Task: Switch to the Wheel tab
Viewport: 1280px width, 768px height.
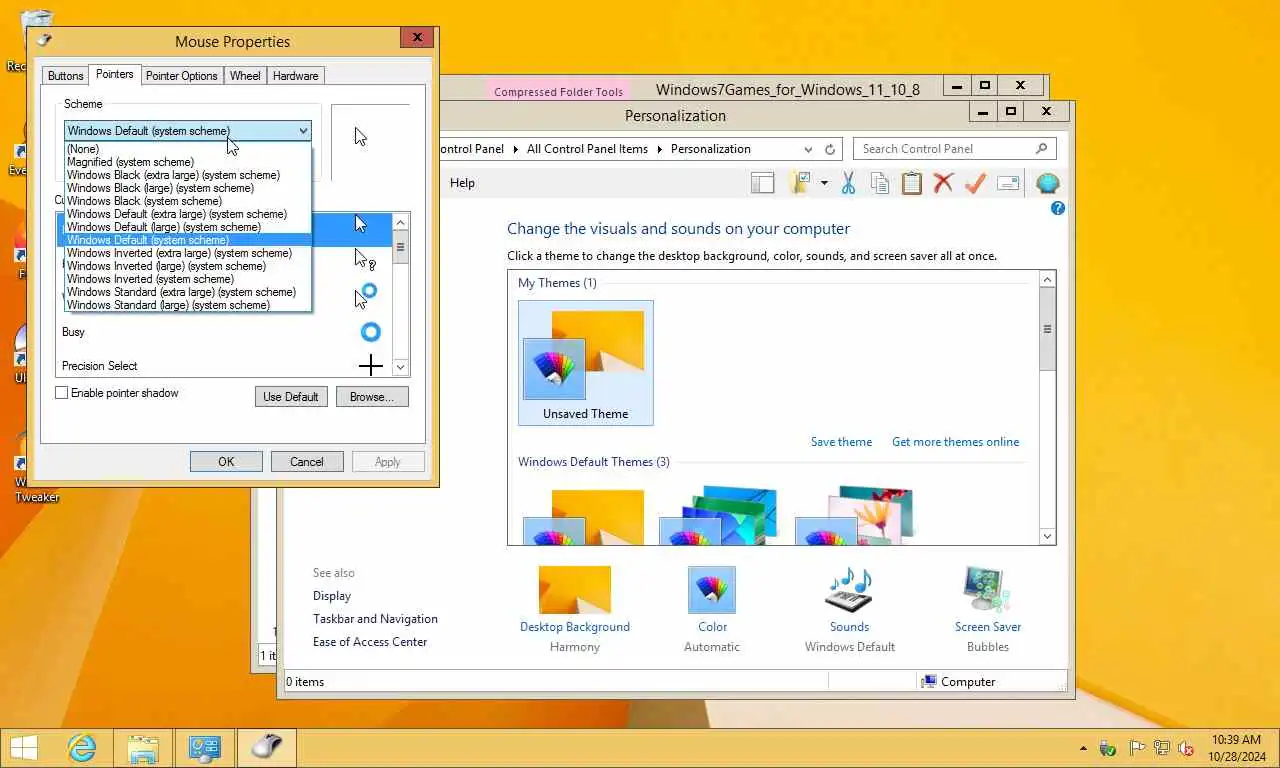Action: point(245,76)
